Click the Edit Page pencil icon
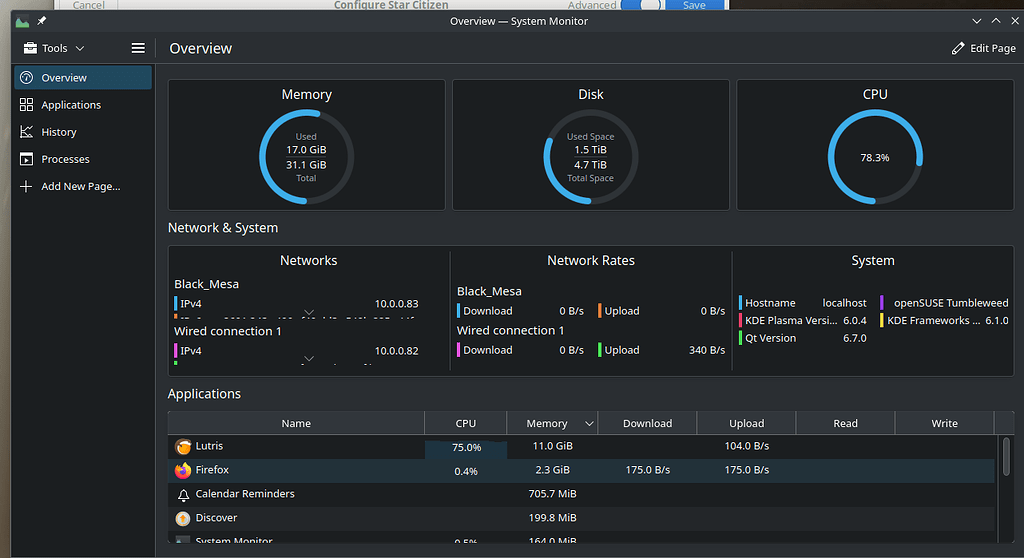Screen dimensions: 1024x558 click(958, 48)
